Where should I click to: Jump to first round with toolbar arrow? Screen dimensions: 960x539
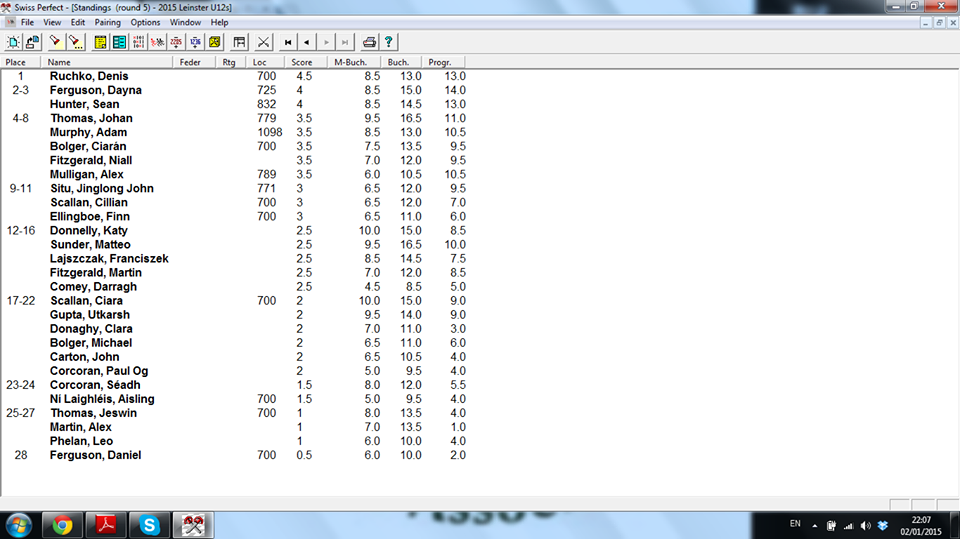[x=288, y=42]
